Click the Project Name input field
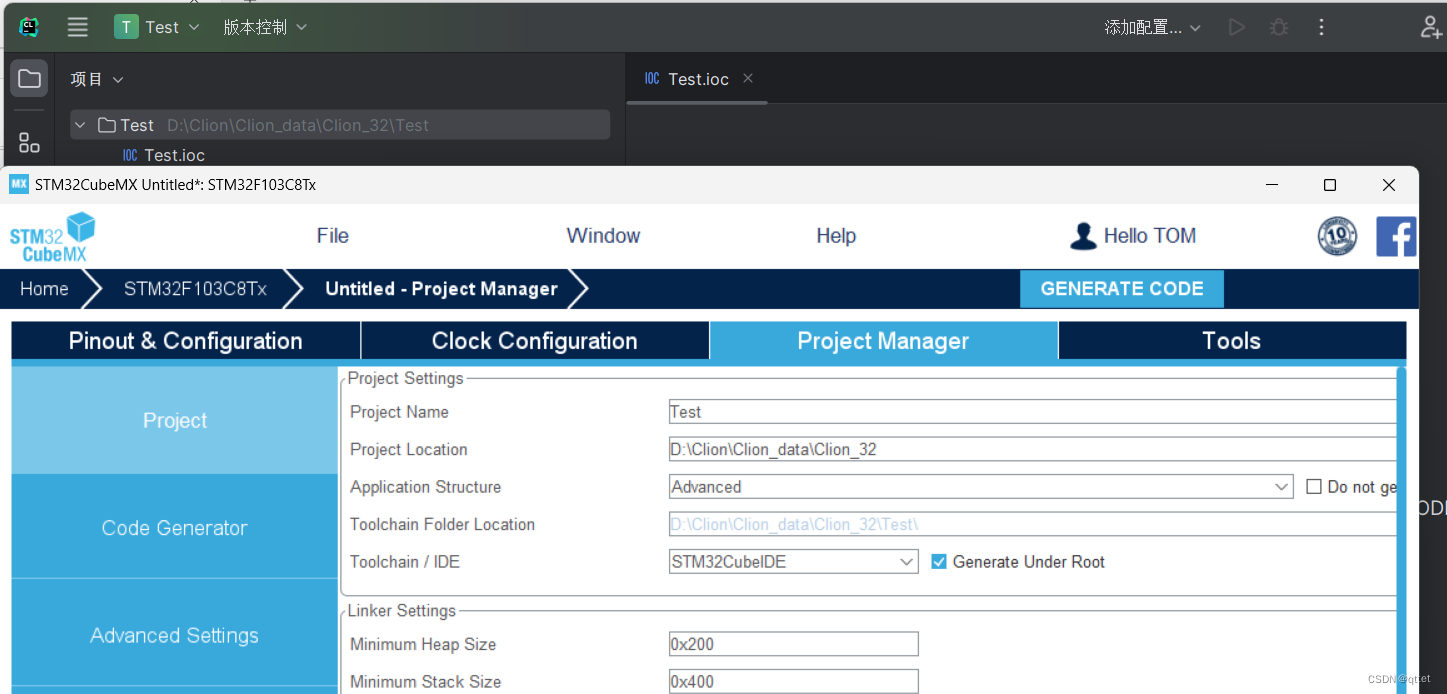 coord(1032,412)
